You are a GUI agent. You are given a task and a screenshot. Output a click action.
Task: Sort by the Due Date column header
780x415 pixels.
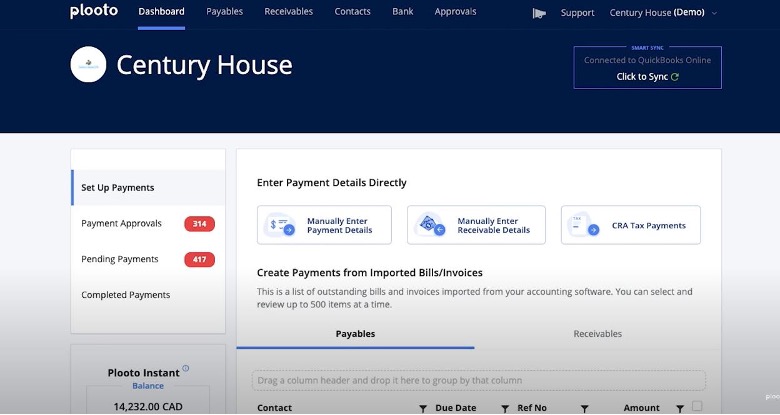click(456, 408)
